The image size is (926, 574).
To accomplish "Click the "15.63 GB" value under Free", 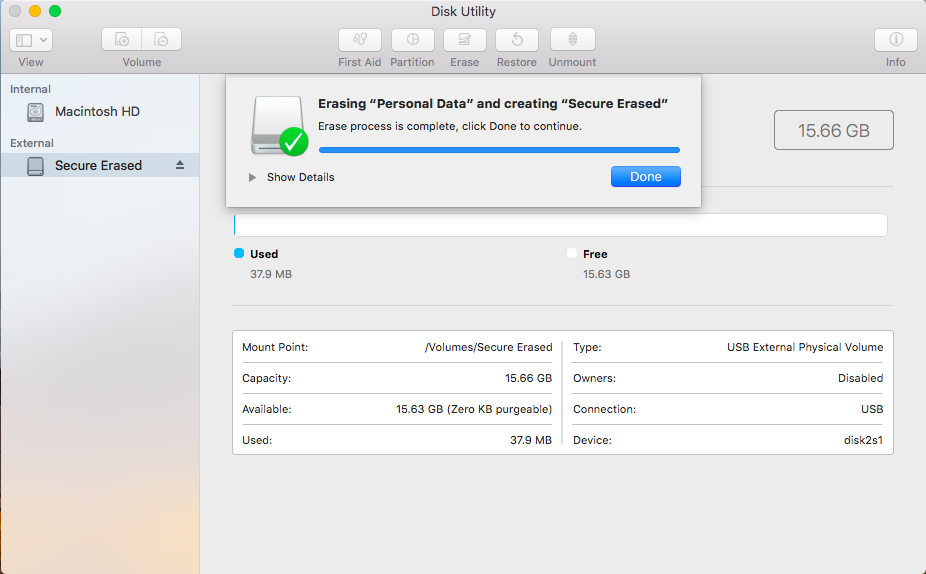I will click(x=607, y=274).
